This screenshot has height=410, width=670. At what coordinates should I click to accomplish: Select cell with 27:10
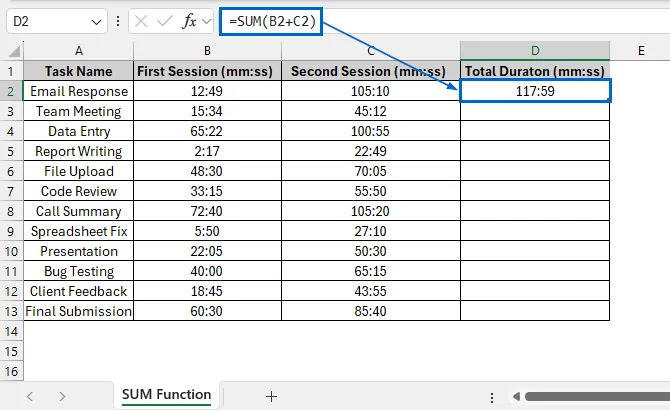tap(370, 231)
